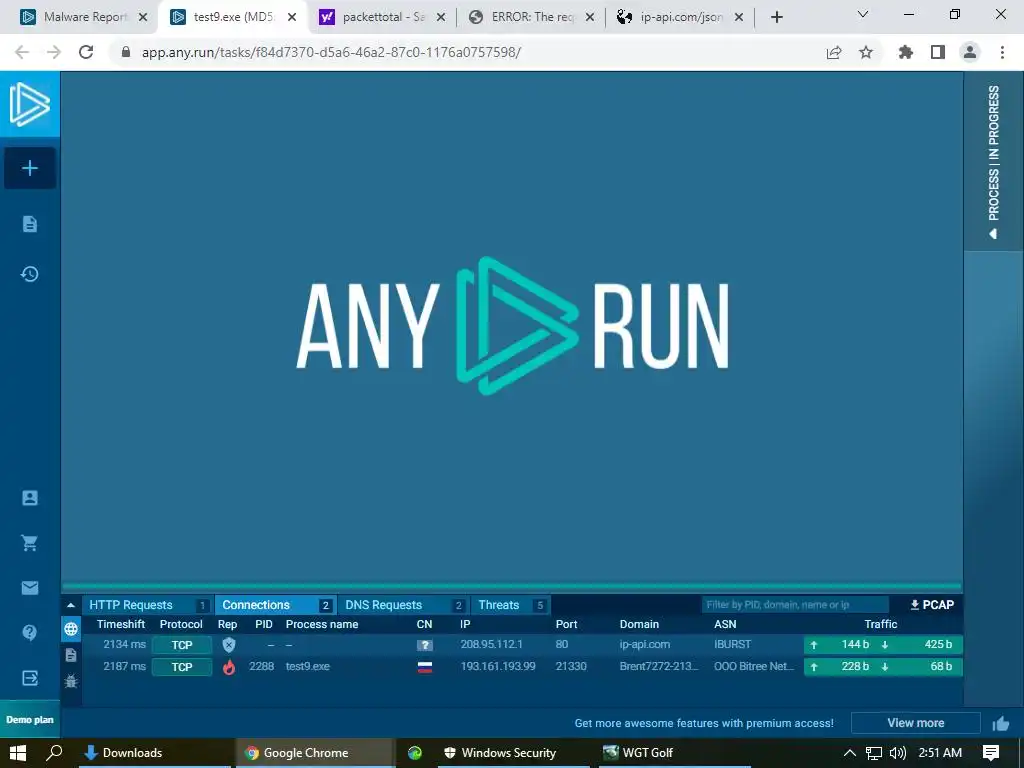
Task: Open the notification center icon
Action: click(x=991, y=753)
